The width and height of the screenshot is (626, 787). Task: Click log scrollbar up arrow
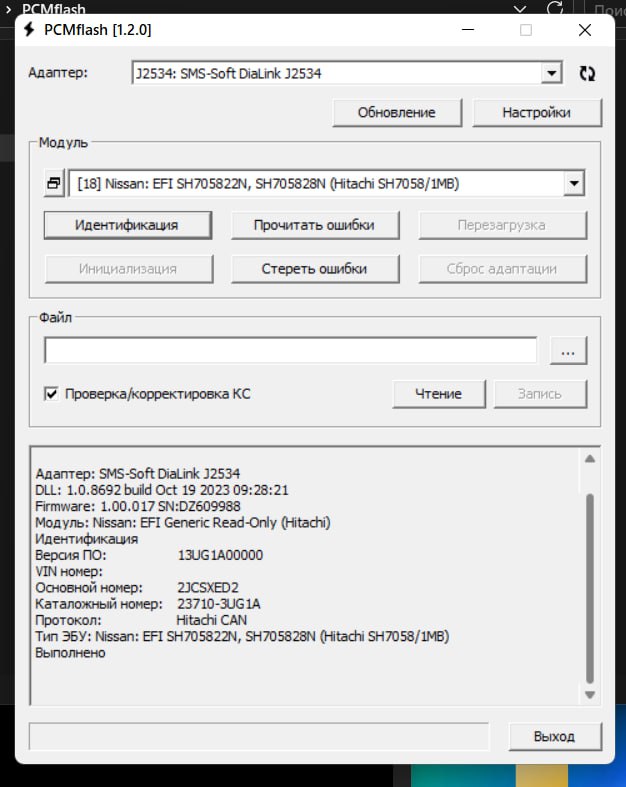click(x=590, y=459)
